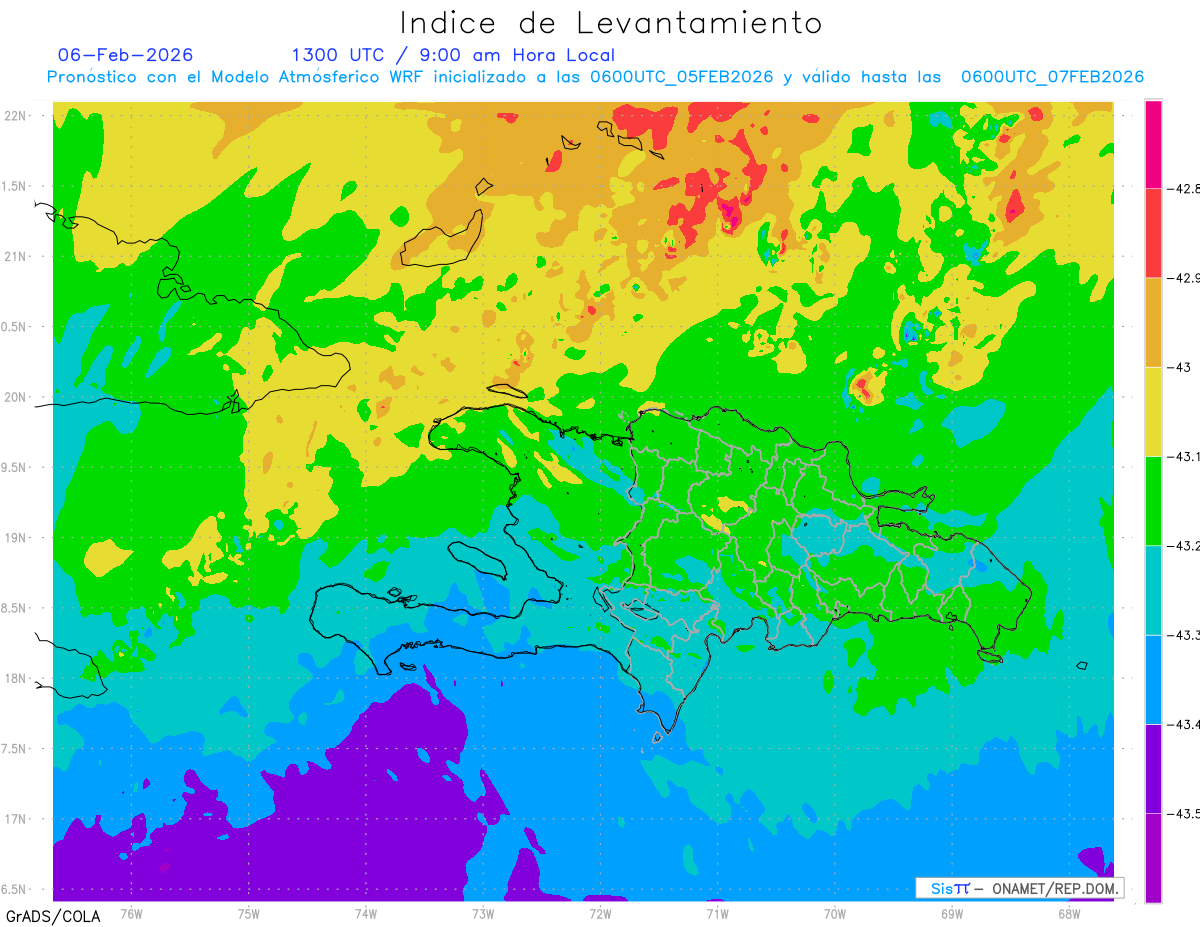Image resolution: width=1200 pixels, height=927 pixels.
Task: Select the date text '06-Feb-2026'
Action: (125, 55)
